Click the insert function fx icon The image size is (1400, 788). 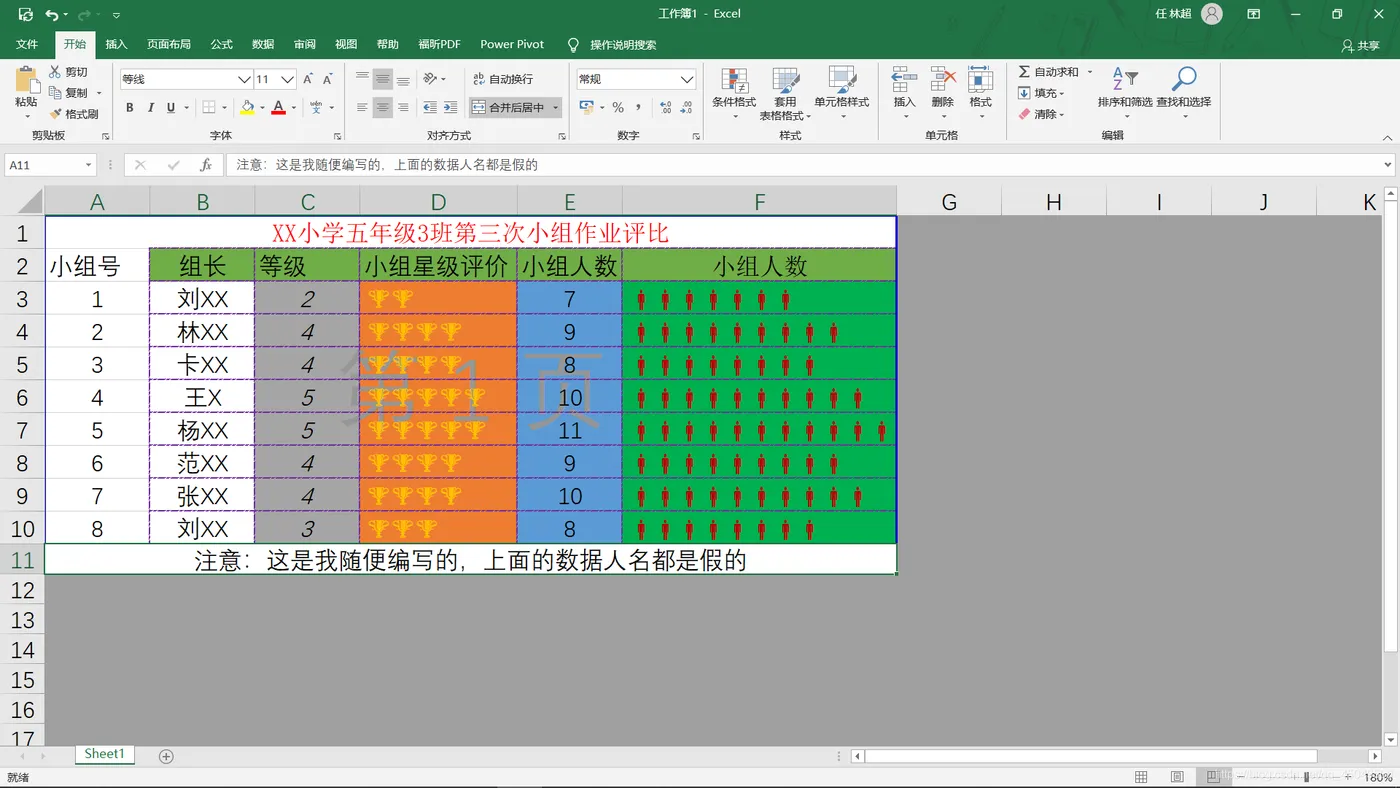pyautogui.click(x=206, y=165)
